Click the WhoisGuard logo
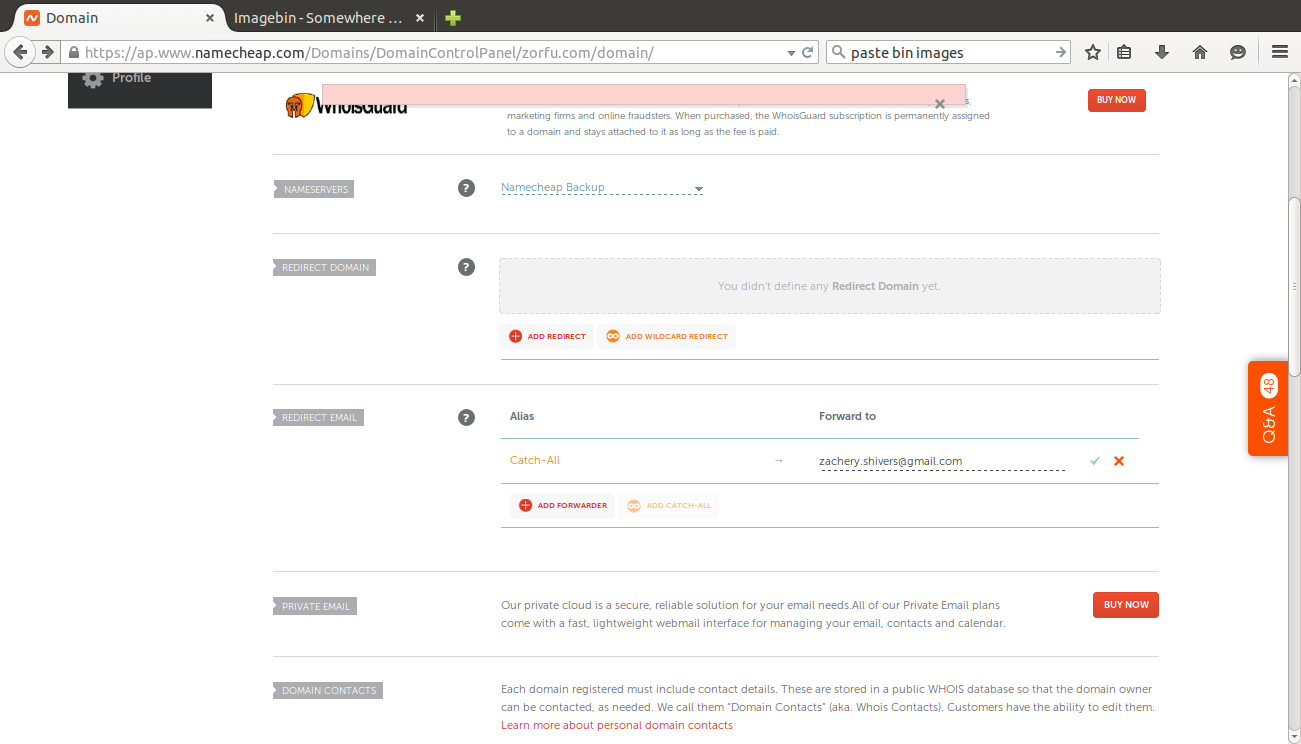The image size is (1301, 744). tap(346, 105)
